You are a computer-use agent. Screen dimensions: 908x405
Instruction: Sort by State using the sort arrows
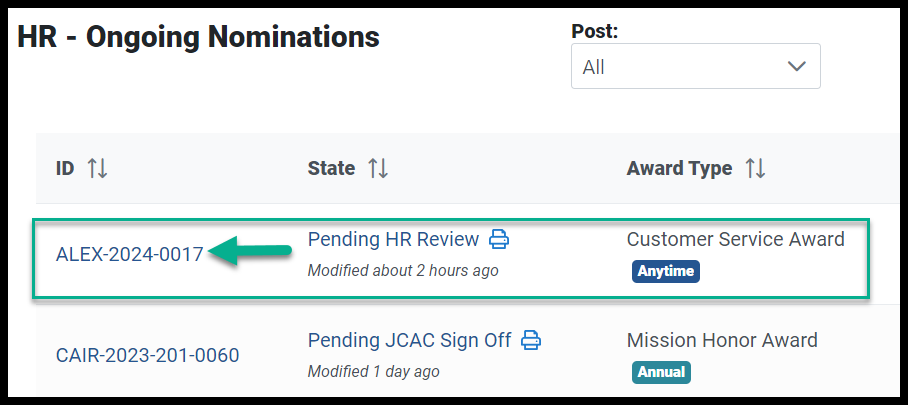pyautogui.click(x=378, y=169)
